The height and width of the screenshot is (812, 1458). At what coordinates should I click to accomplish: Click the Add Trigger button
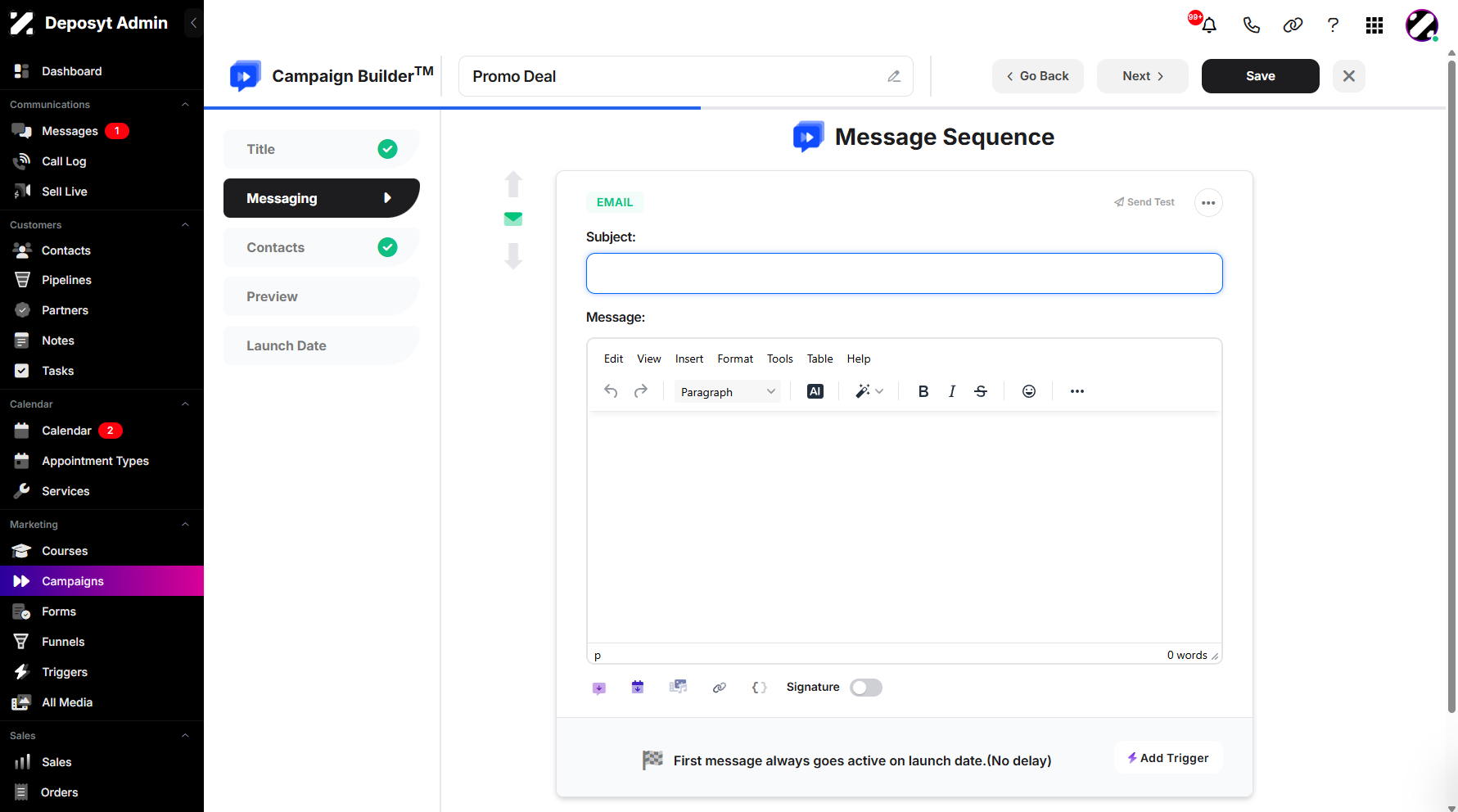coord(1168,758)
